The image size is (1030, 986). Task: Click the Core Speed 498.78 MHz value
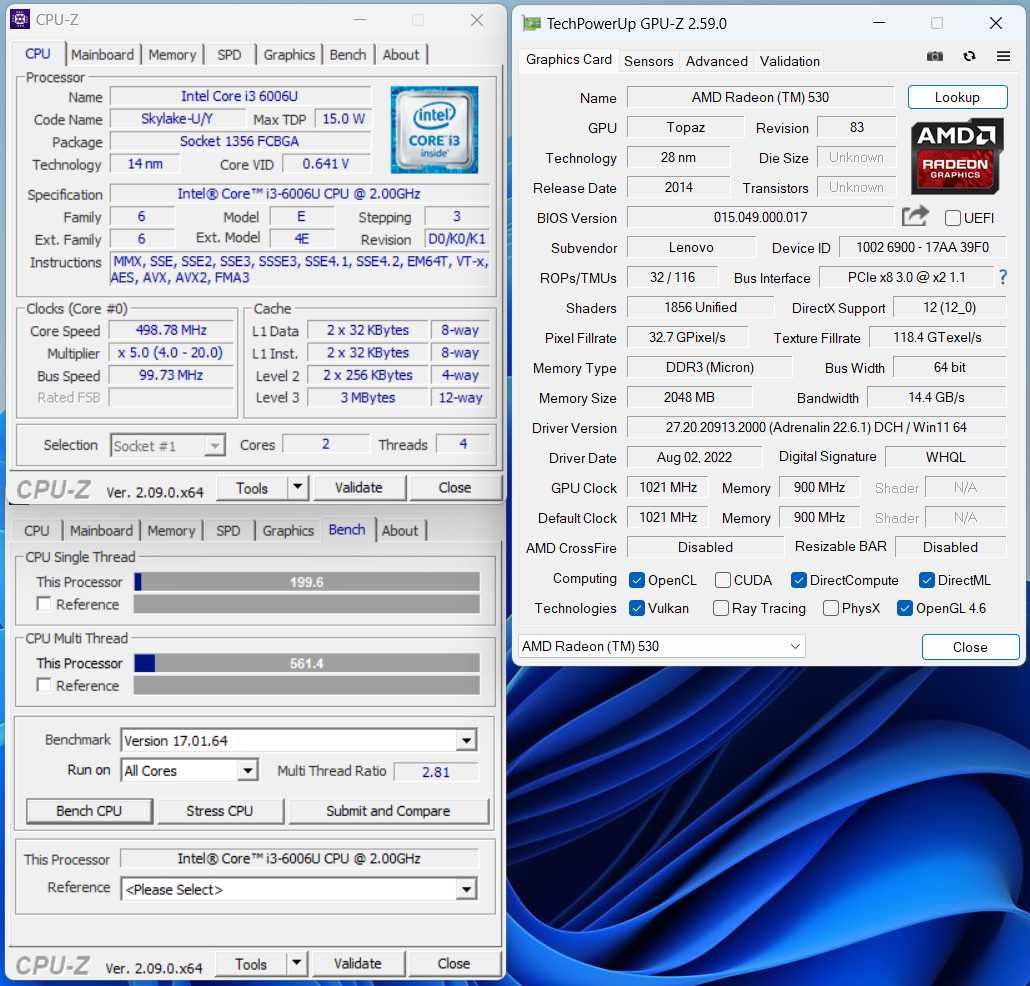pyautogui.click(x=171, y=330)
